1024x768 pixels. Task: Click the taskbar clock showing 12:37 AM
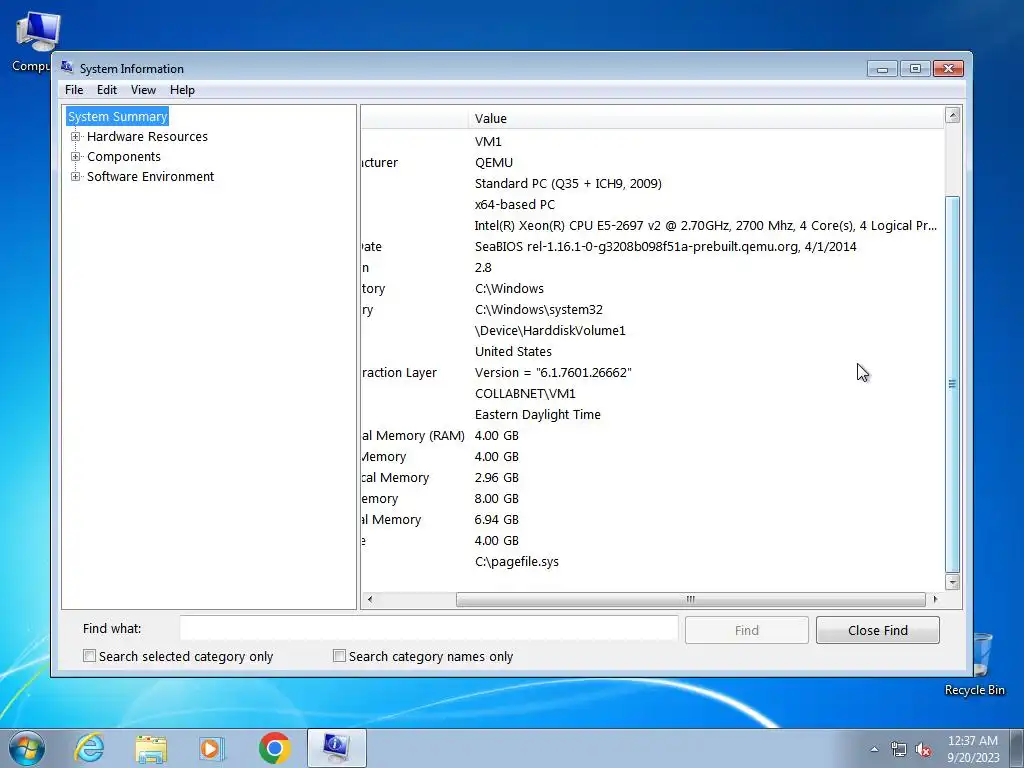pos(973,749)
